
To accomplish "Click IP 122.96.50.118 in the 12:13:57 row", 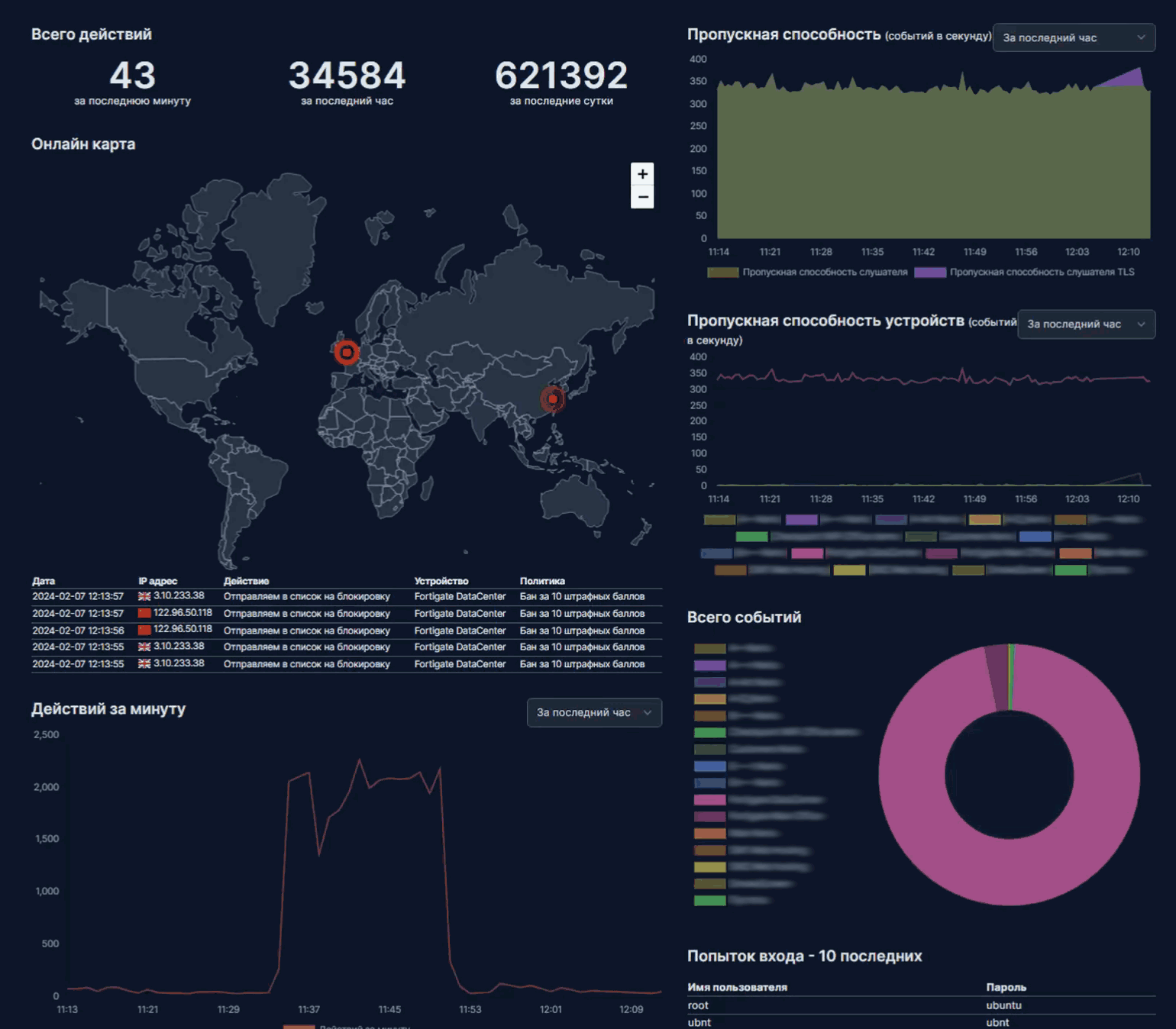I will [x=183, y=613].
